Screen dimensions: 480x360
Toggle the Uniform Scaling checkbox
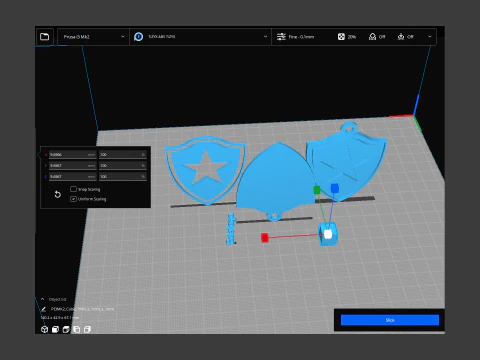pos(73,199)
